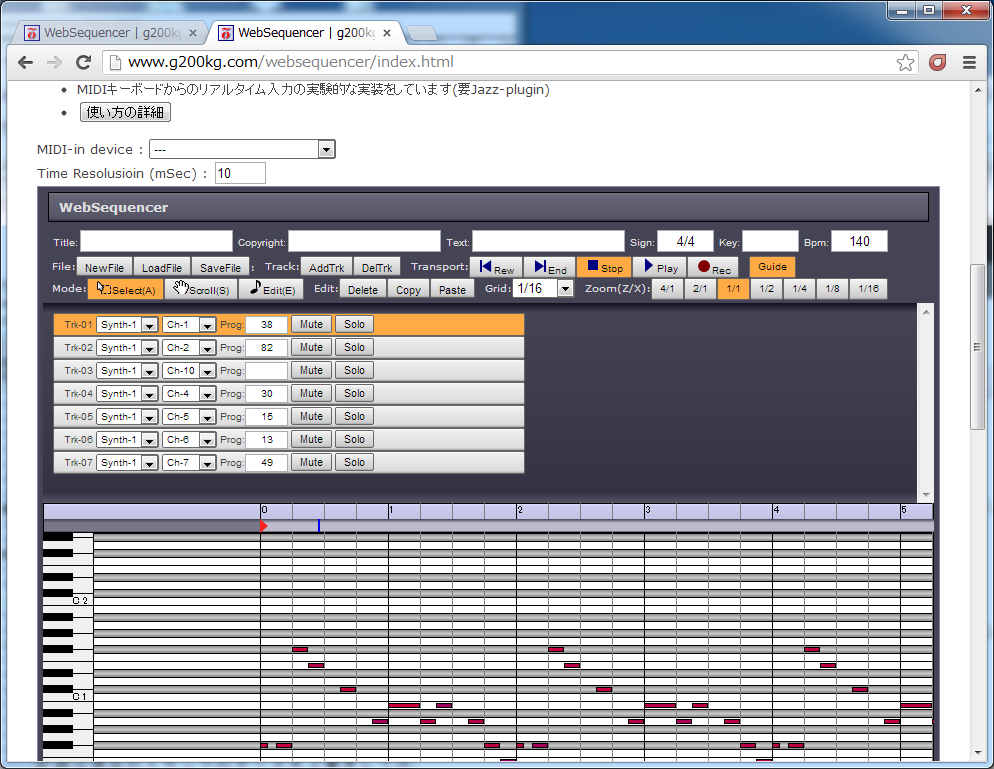The image size is (994, 769).
Task: Set zoom to 1/8
Action: [832, 289]
